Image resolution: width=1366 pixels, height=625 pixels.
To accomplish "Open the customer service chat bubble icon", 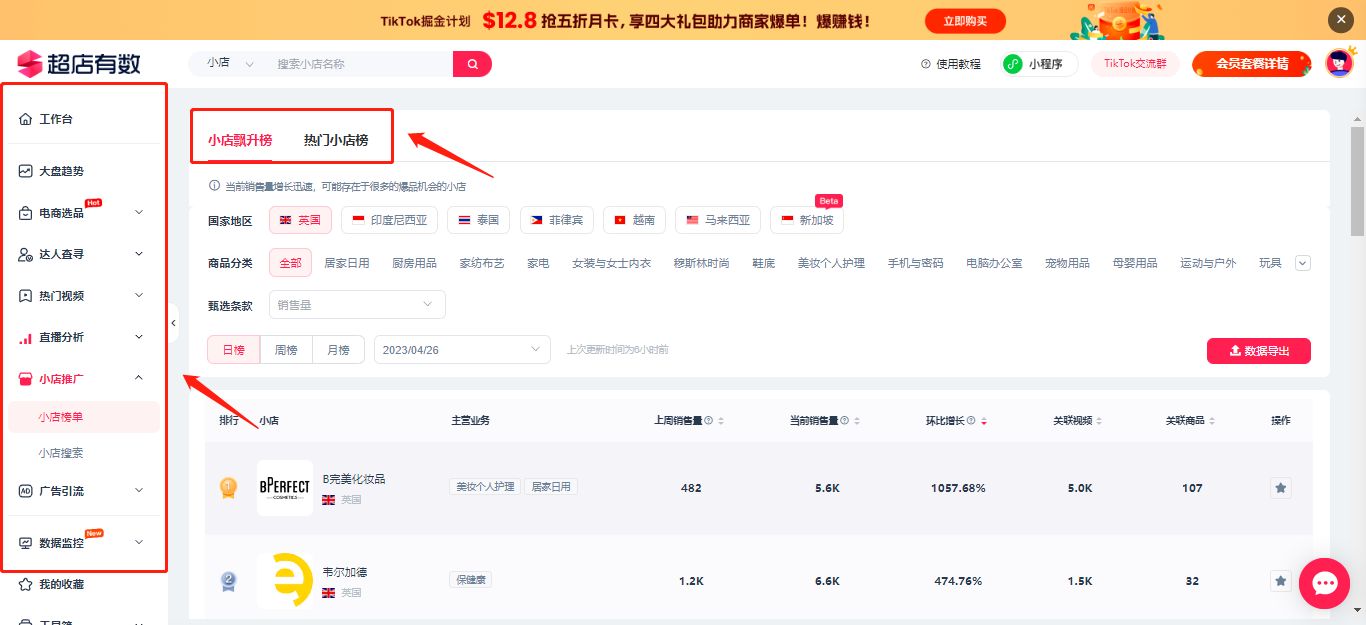I will click(x=1324, y=583).
